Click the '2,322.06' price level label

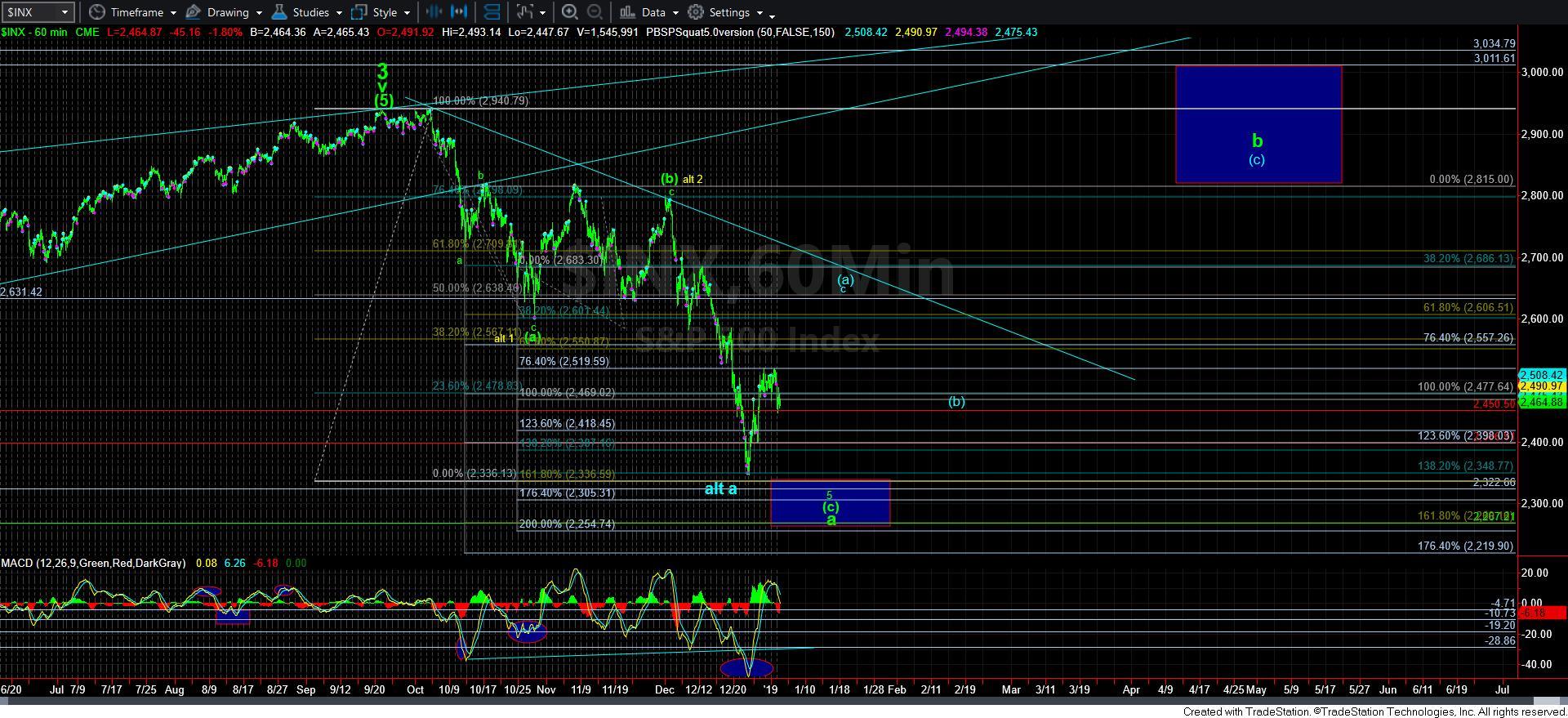(x=1494, y=482)
